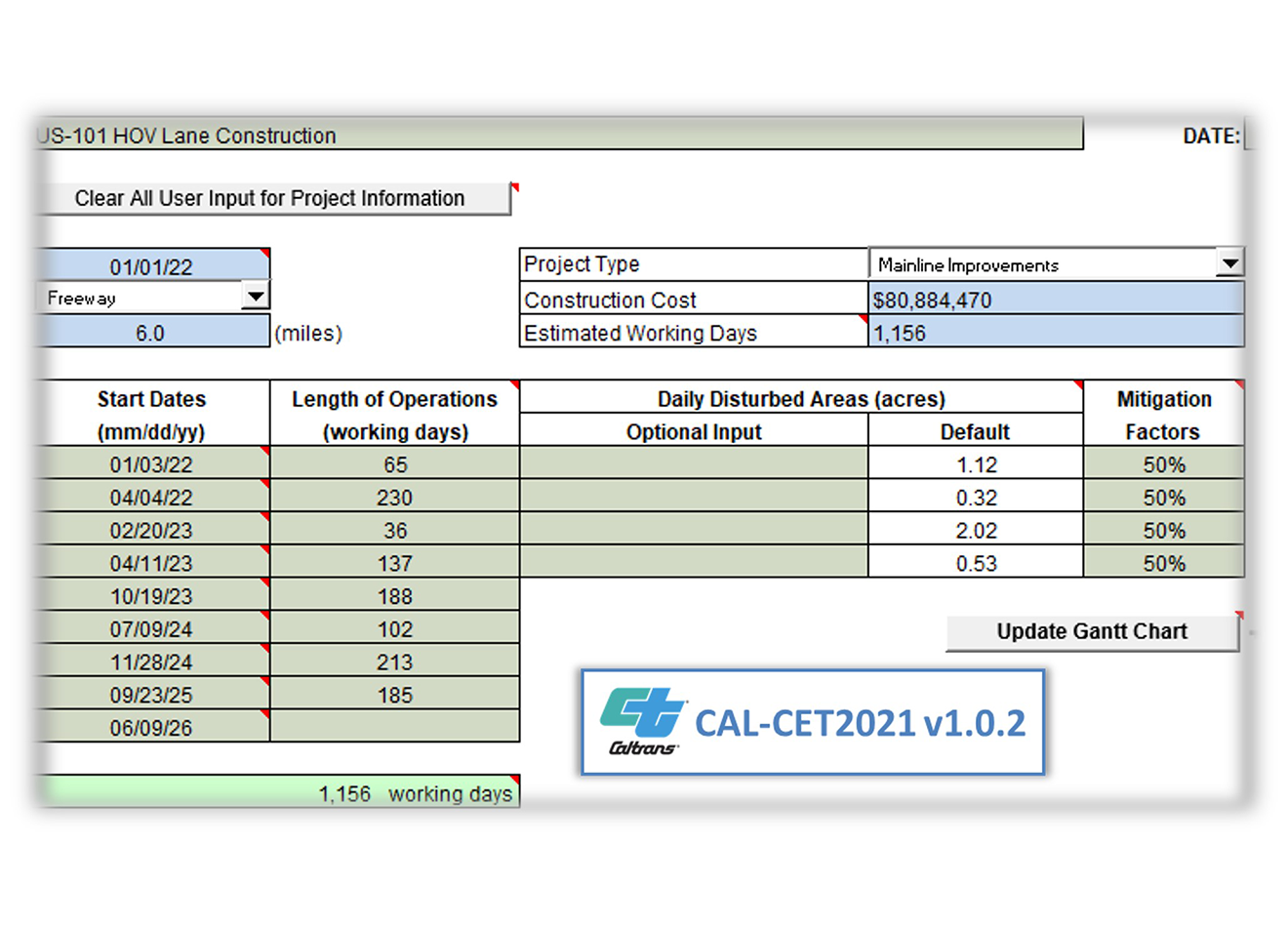Select the US-101 HOV Lane Construction name field
The width and height of the screenshot is (1288, 925).
click(x=559, y=135)
